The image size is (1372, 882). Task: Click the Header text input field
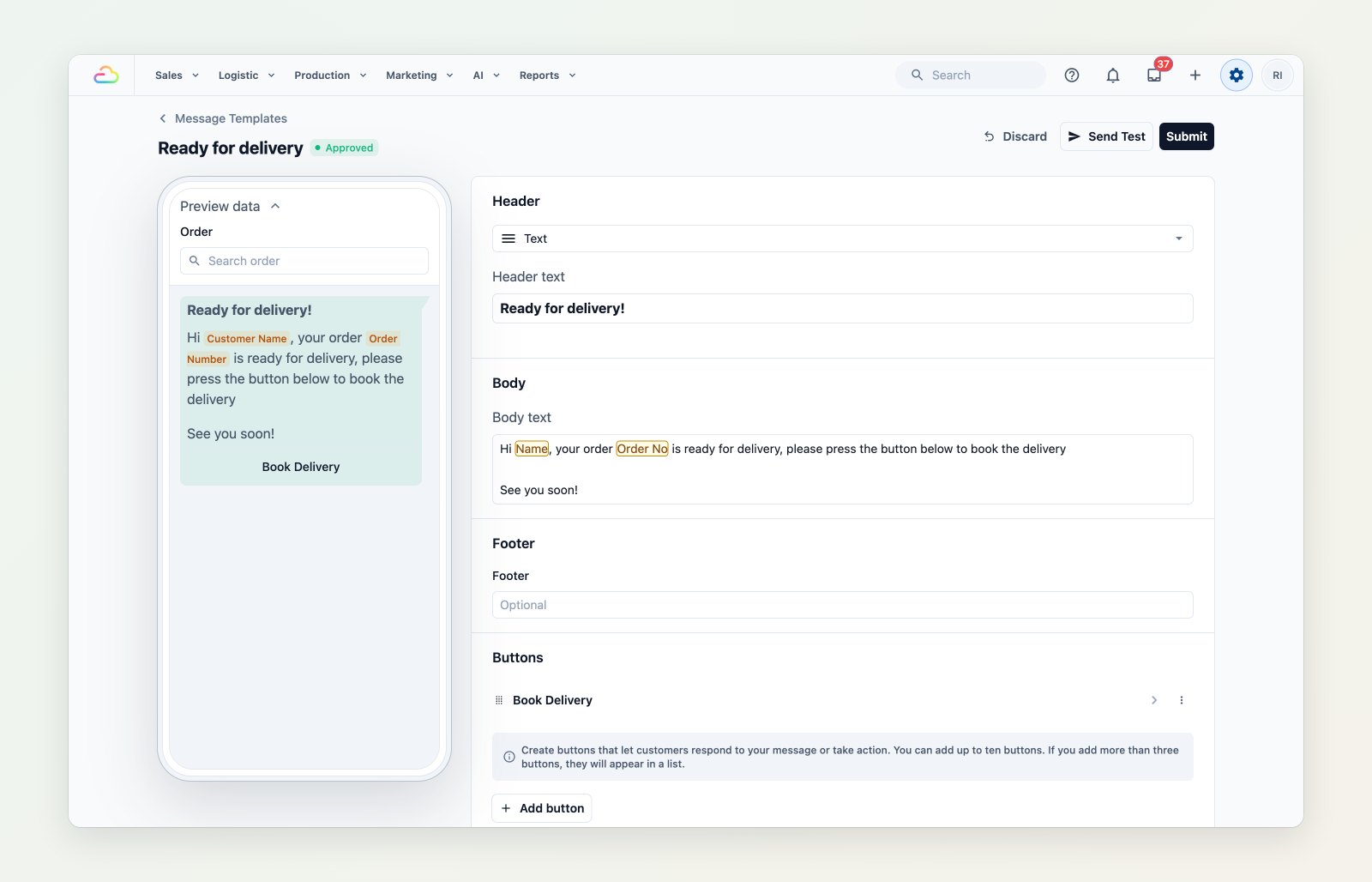tap(843, 309)
